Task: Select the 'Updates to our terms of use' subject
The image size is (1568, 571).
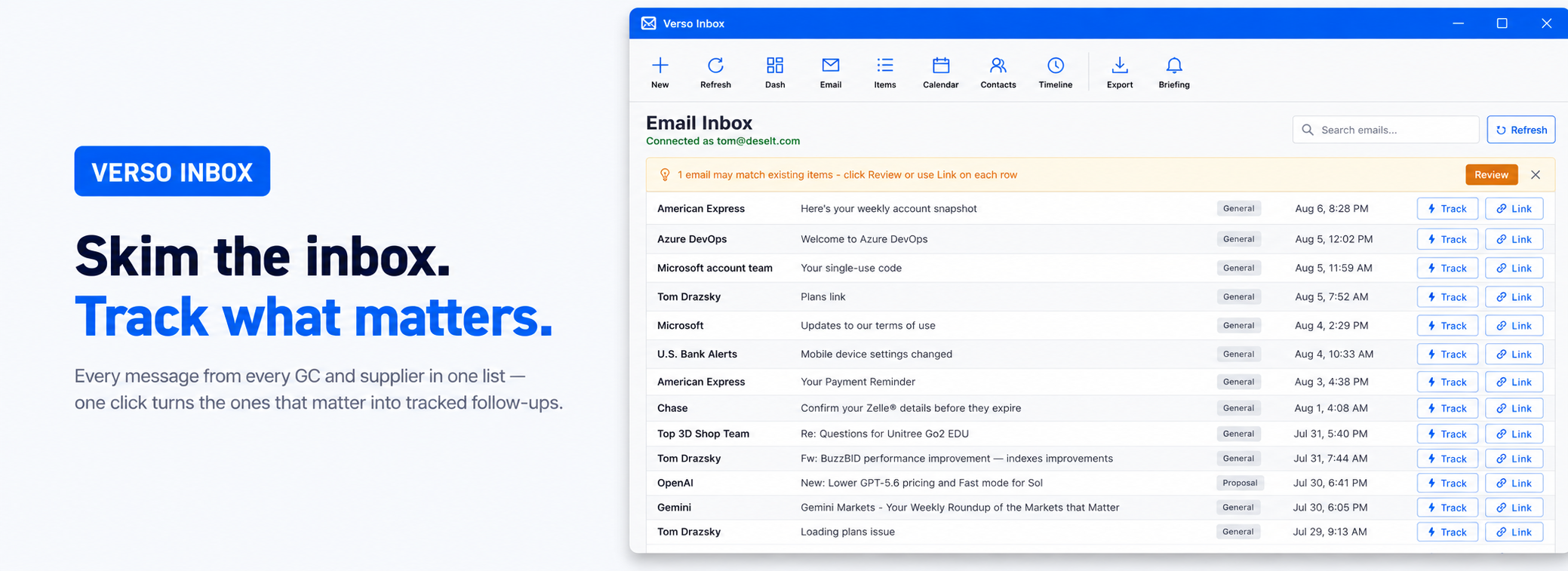Action: click(x=868, y=326)
